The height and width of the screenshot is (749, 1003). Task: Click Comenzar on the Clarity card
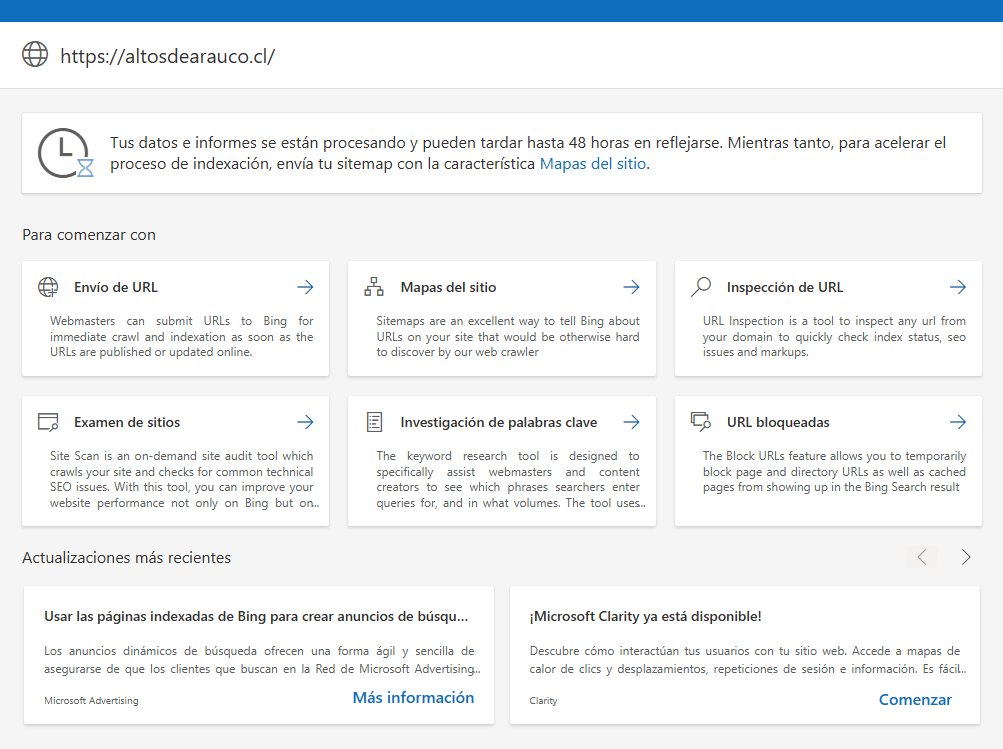coord(915,700)
